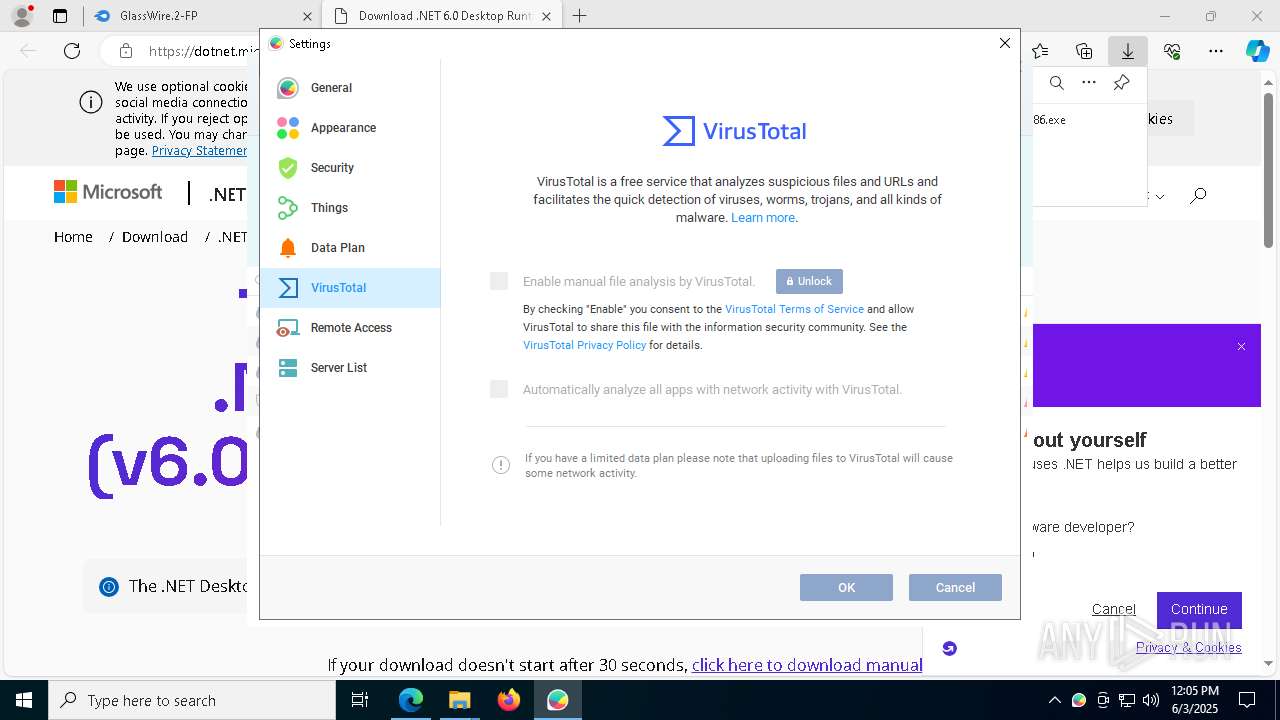Open Edge collections icon
Screen dimensions: 1280x720
1084,51
